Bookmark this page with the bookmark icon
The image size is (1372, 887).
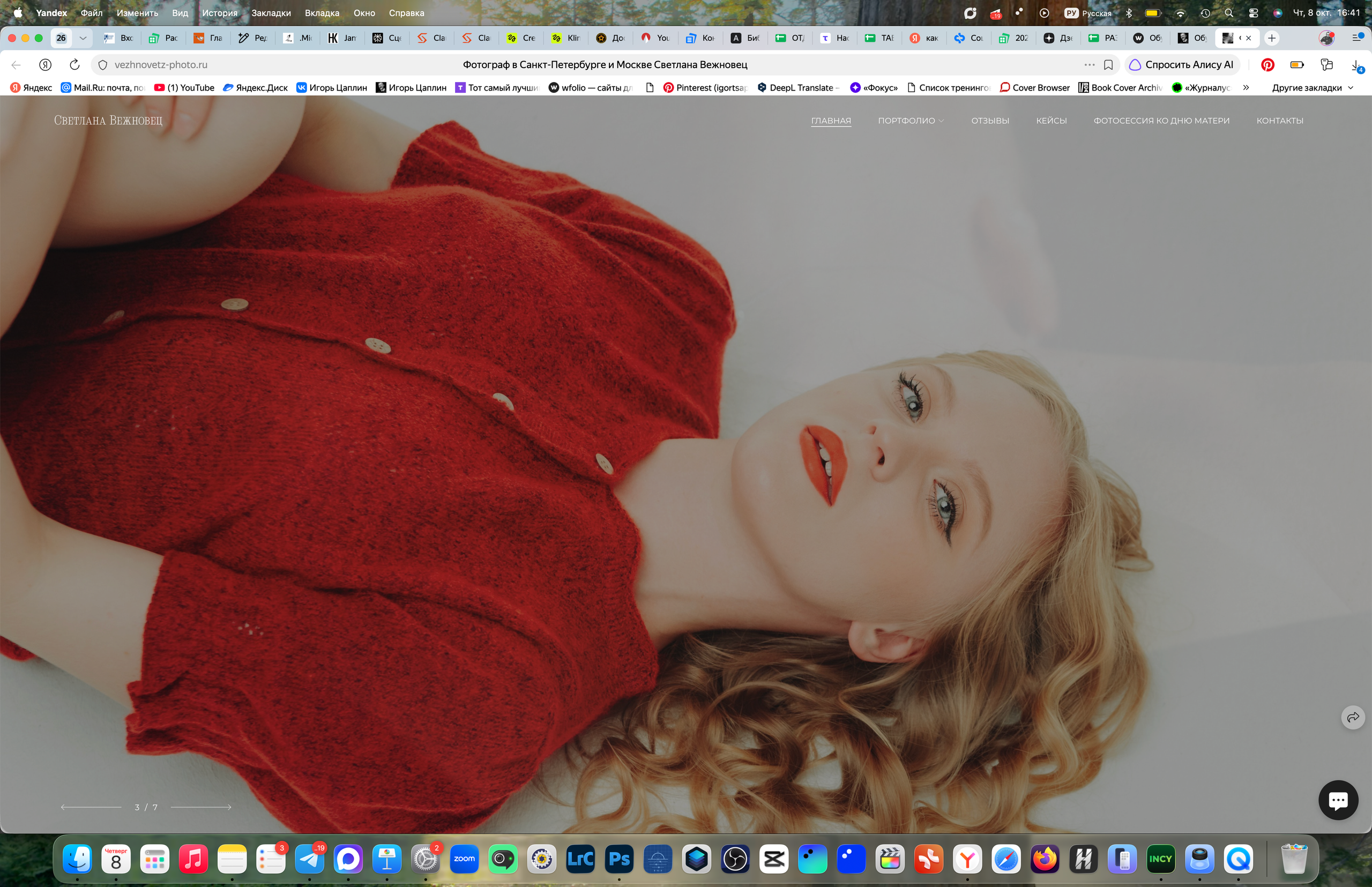pos(1108,64)
